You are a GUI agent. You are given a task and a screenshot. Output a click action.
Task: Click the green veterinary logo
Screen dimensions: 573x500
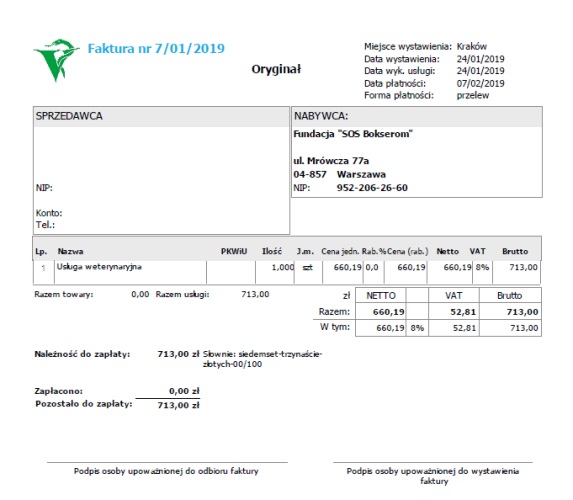coord(57,60)
